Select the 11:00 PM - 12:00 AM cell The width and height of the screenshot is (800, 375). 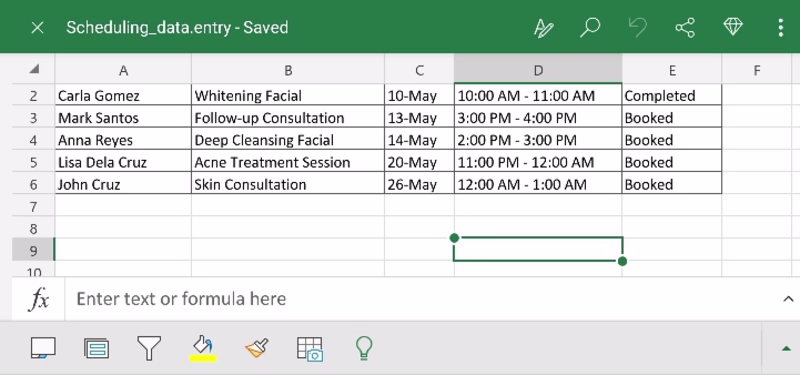pyautogui.click(x=538, y=162)
